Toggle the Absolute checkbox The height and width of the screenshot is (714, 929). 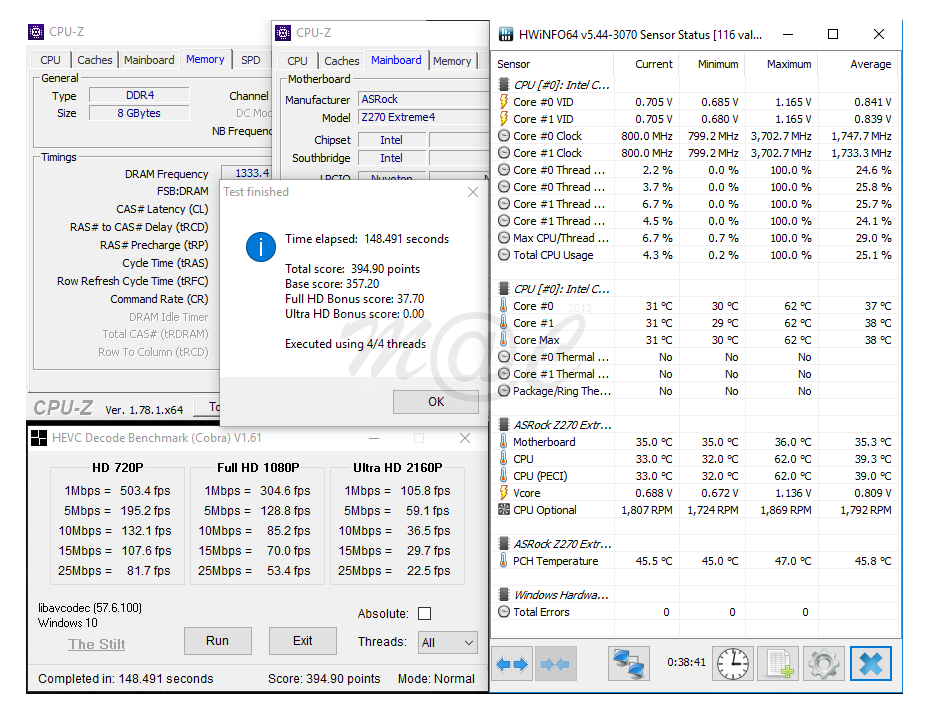pos(425,614)
